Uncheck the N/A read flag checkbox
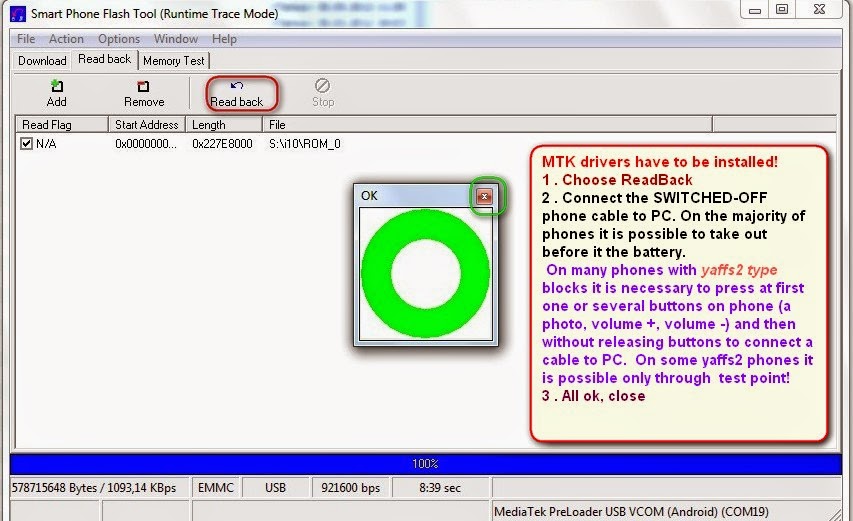The image size is (853, 521). [x=26, y=144]
